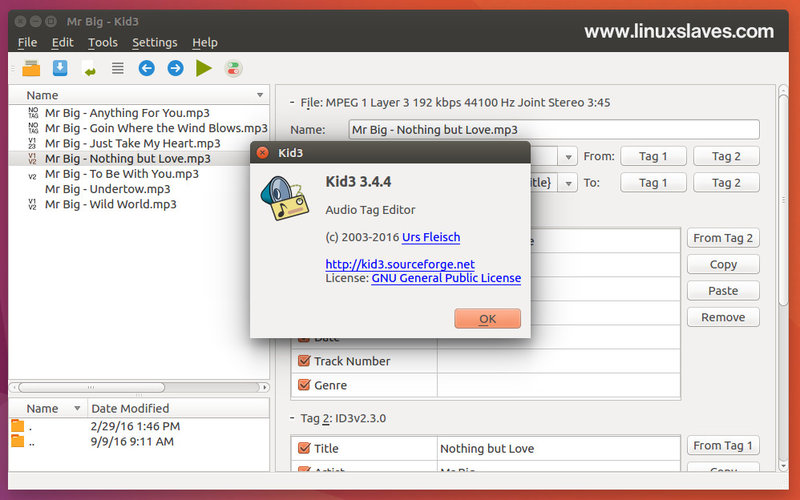
Task: Uncheck the Tag 2 Title checkbox
Action: tap(304, 448)
